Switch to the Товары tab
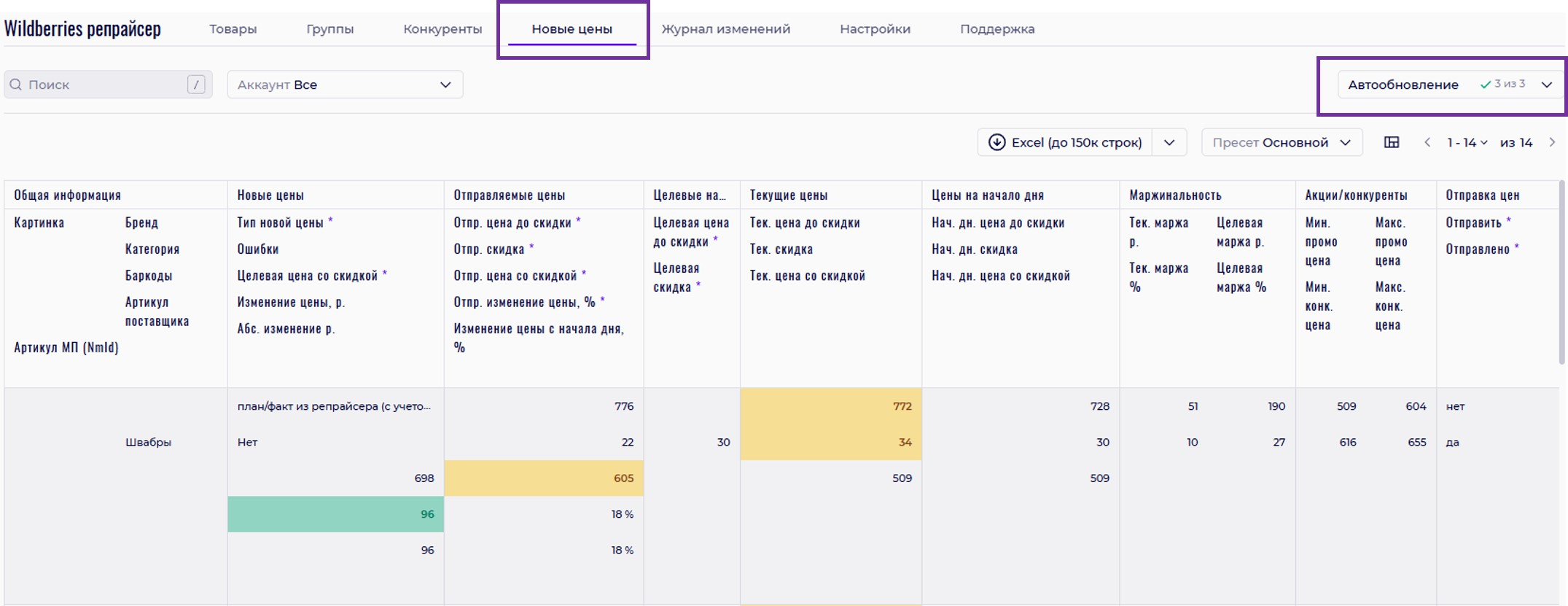The height and width of the screenshot is (606, 1568). [x=233, y=29]
